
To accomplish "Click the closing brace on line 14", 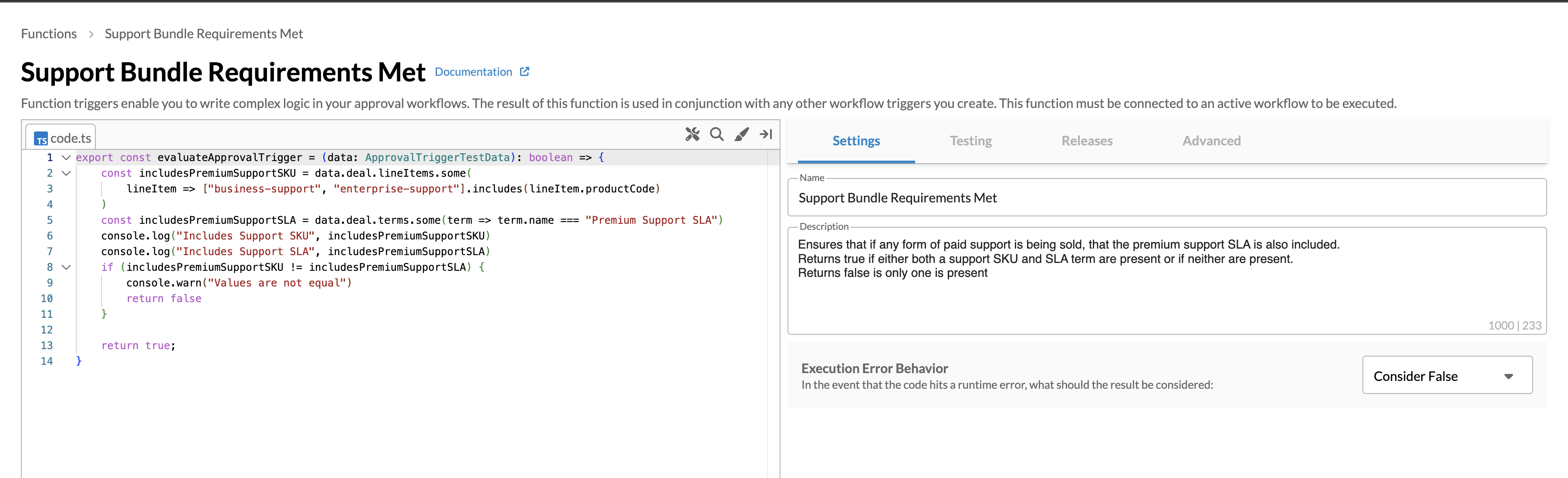I will click(x=78, y=361).
